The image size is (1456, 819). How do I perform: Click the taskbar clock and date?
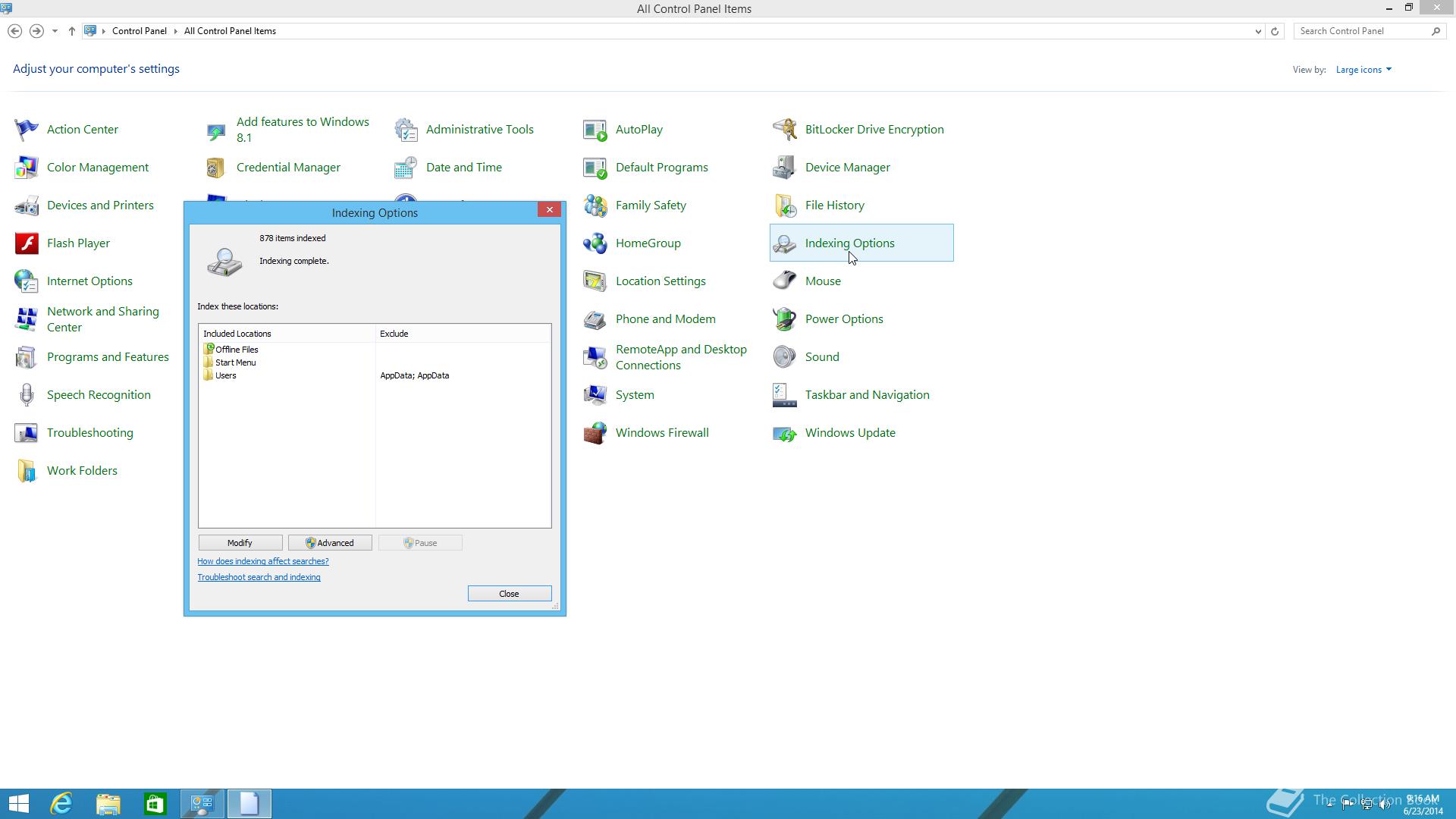click(1423, 805)
